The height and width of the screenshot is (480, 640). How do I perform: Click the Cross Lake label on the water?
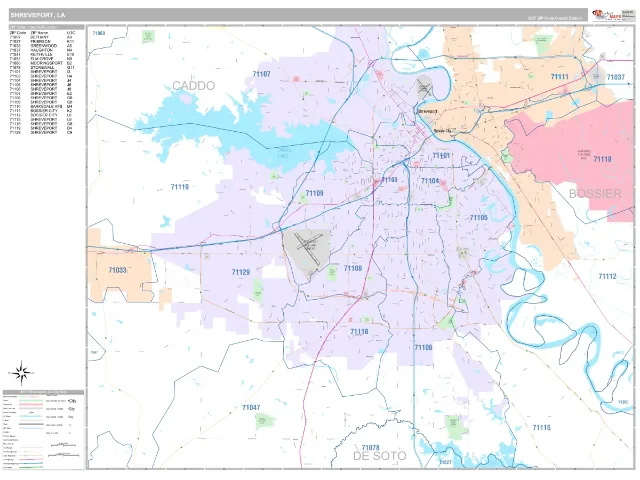click(x=284, y=153)
